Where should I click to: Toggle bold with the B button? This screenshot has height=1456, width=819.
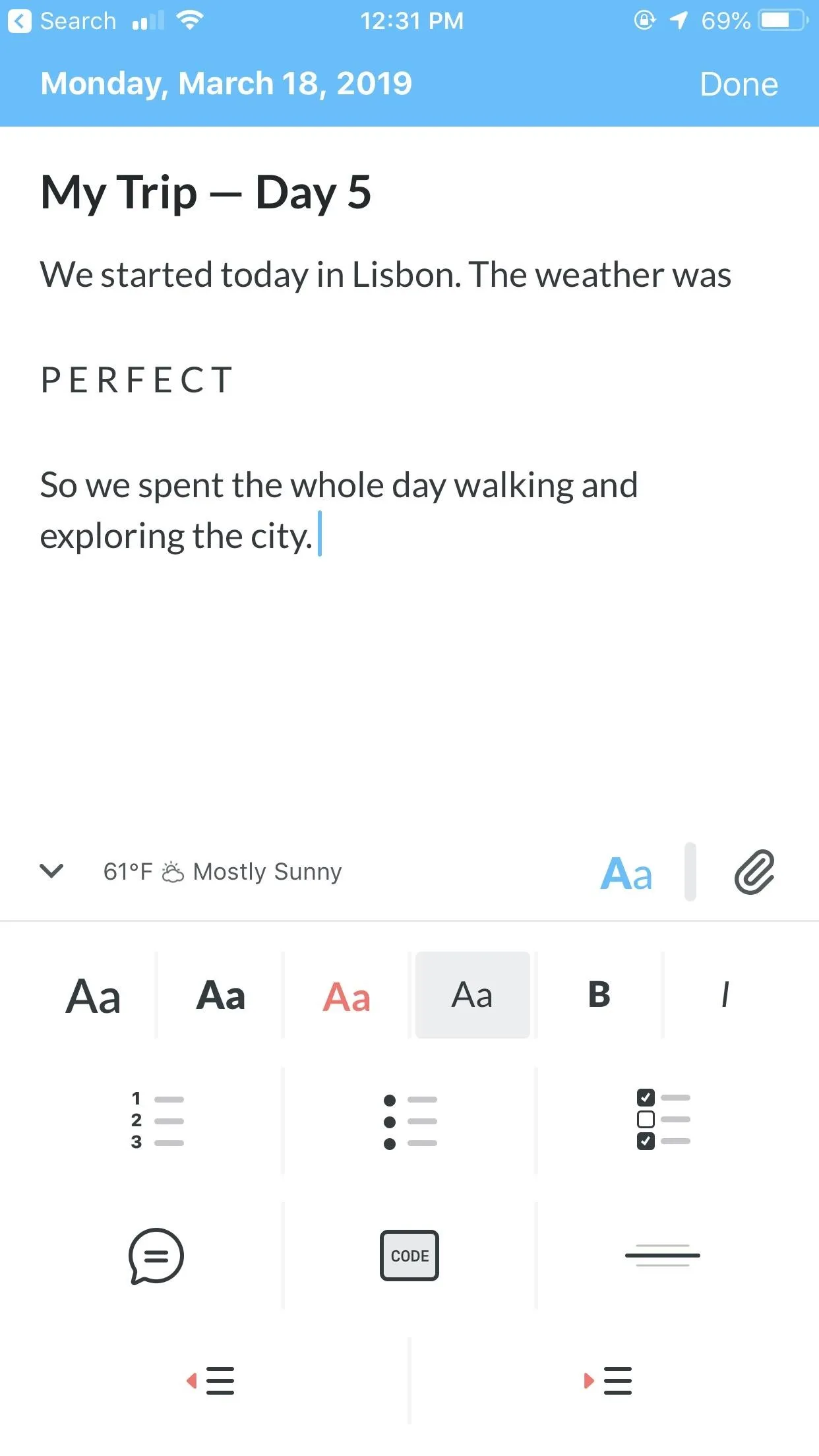[599, 994]
